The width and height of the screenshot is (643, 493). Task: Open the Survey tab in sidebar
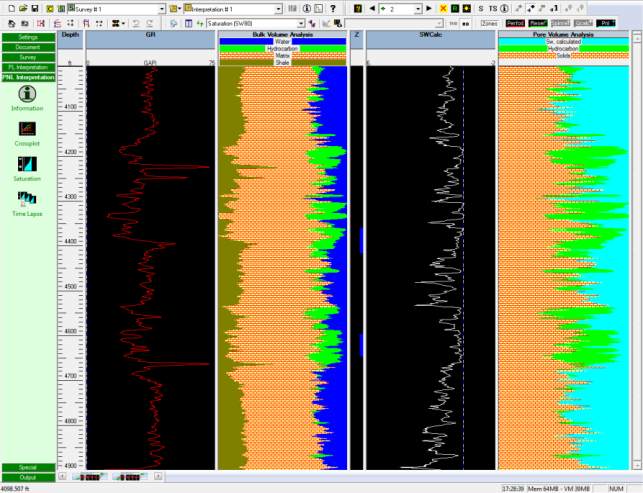click(28, 57)
